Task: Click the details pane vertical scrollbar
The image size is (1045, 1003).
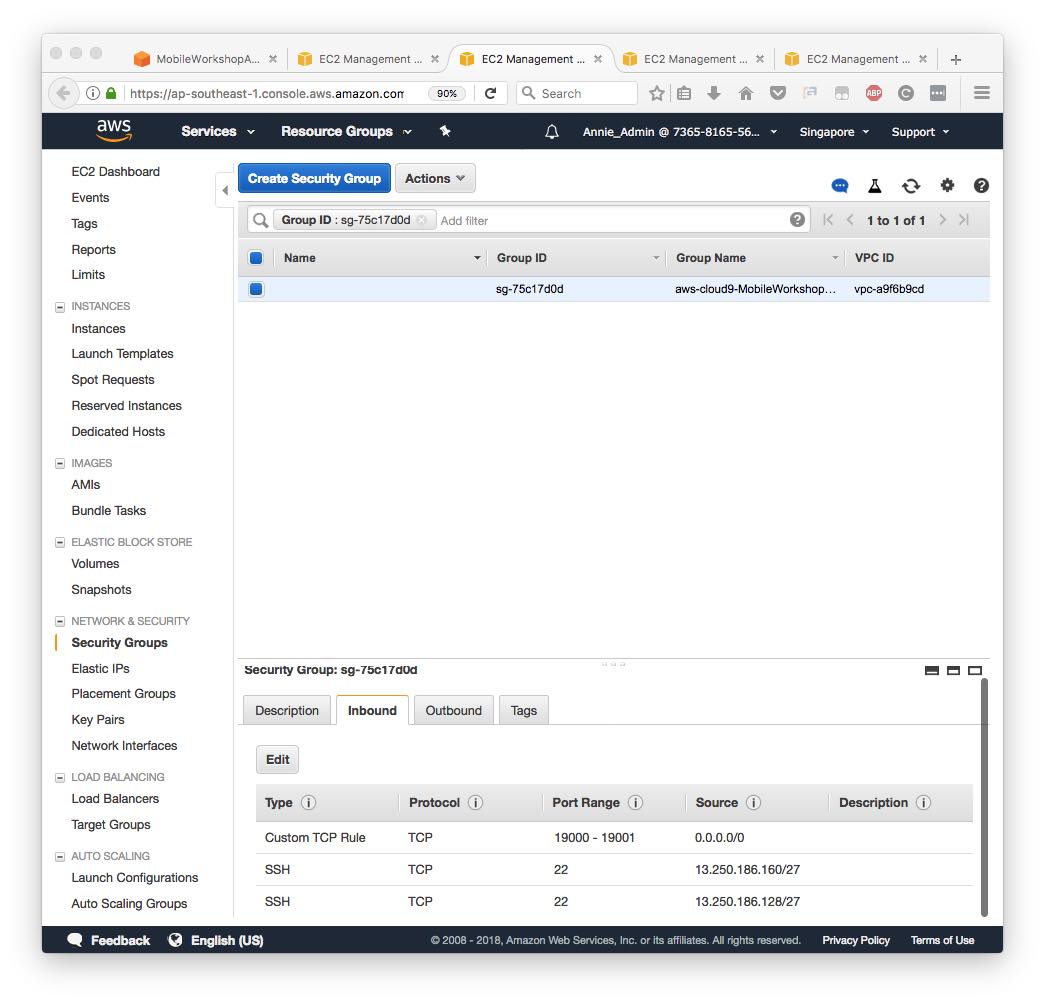Action: pos(984,797)
